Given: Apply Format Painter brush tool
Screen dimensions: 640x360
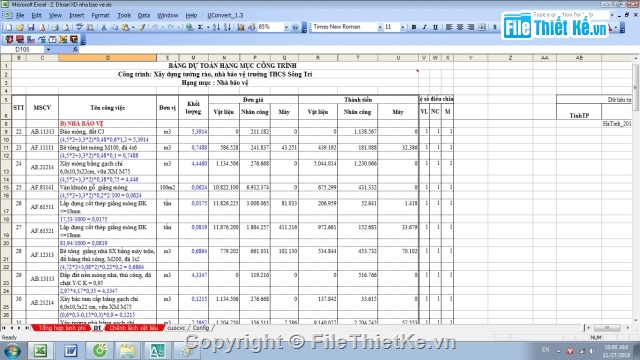Looking at the screenshot, I should [x=142, y=27].
